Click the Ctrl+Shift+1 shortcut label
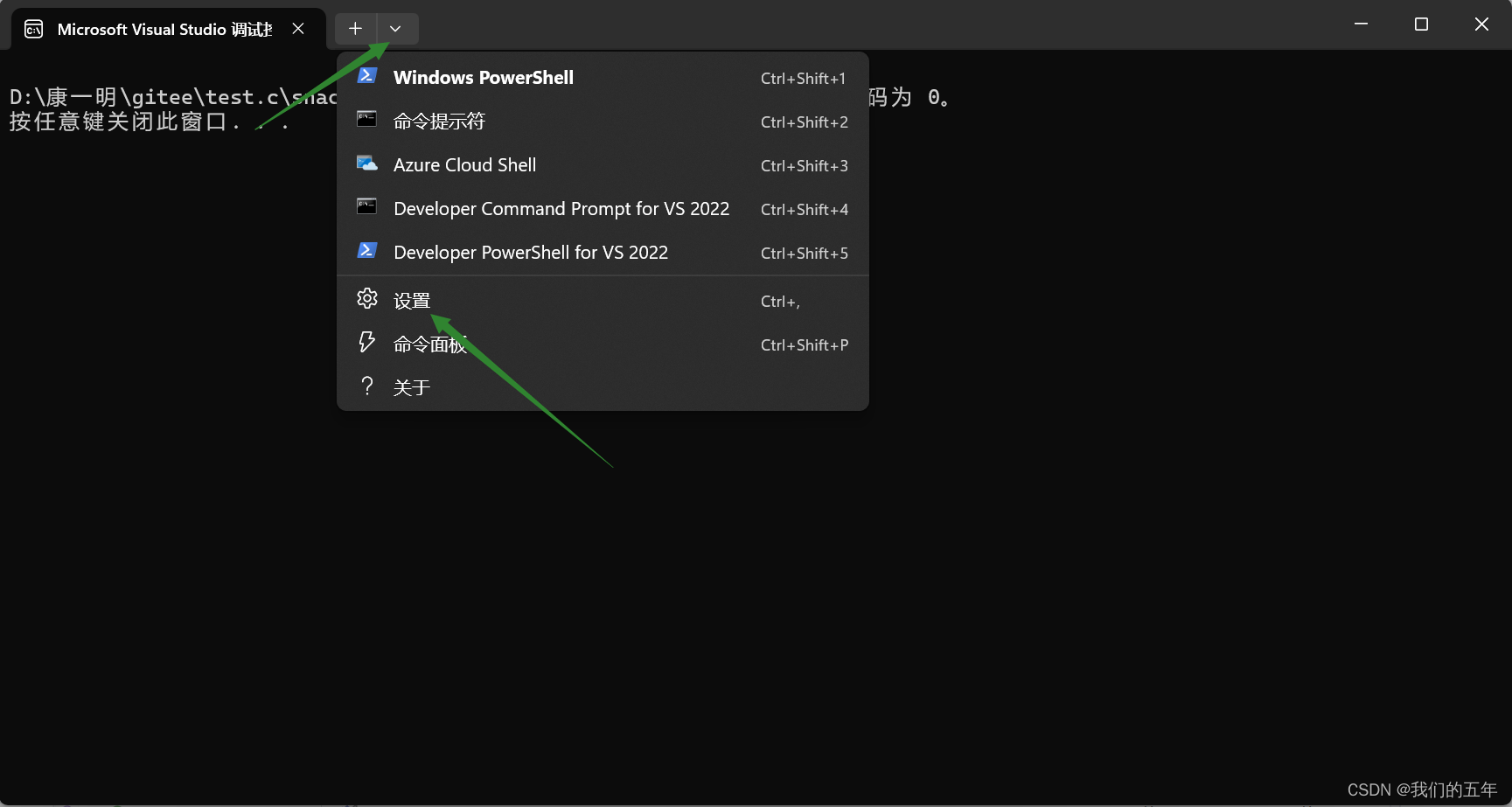 click(x=803, y=79)
